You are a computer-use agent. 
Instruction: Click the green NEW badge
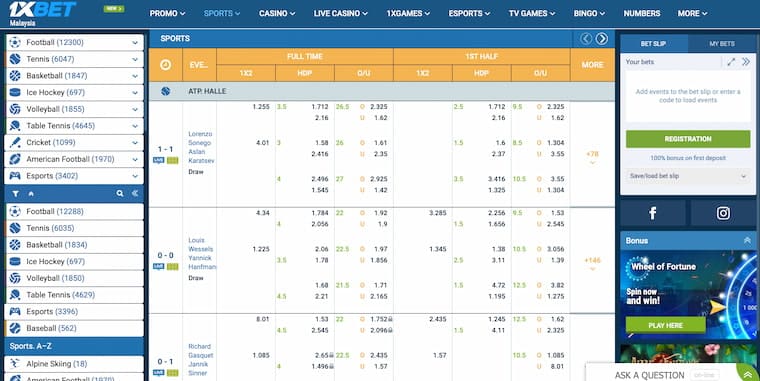pyautogui.click(x=114, y=9)
